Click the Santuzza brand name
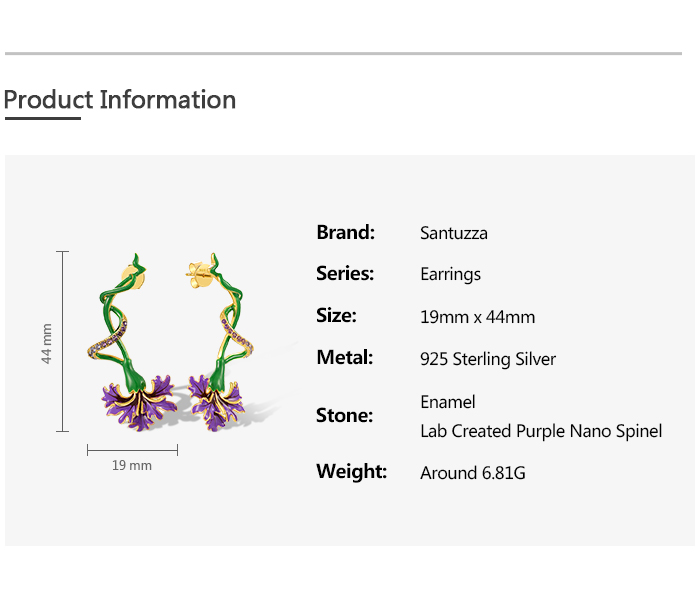Screen dimensions: 700x596 point(454,233)
